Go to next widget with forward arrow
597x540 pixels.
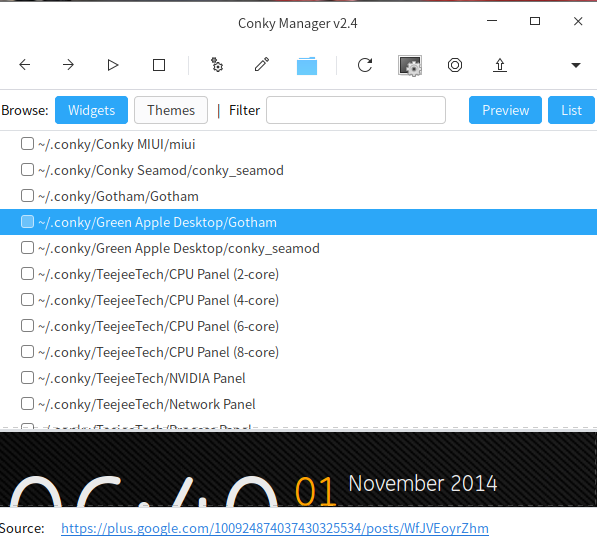(68, 65)
